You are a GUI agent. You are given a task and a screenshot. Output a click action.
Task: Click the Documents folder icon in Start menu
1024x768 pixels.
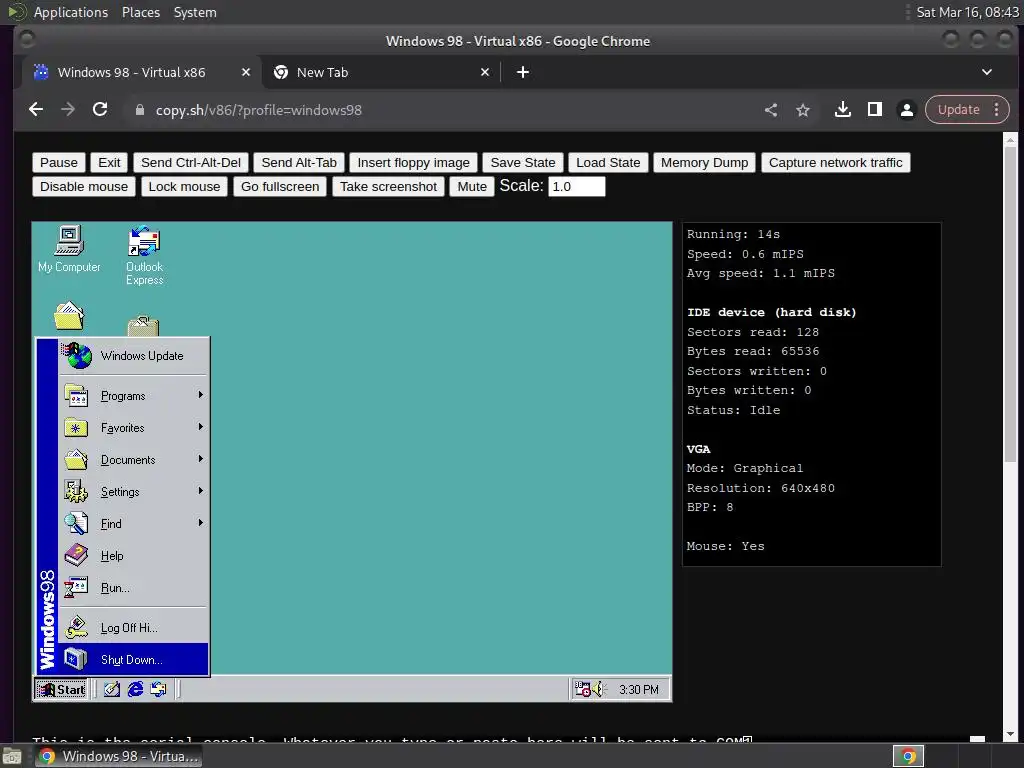(76, 460)
